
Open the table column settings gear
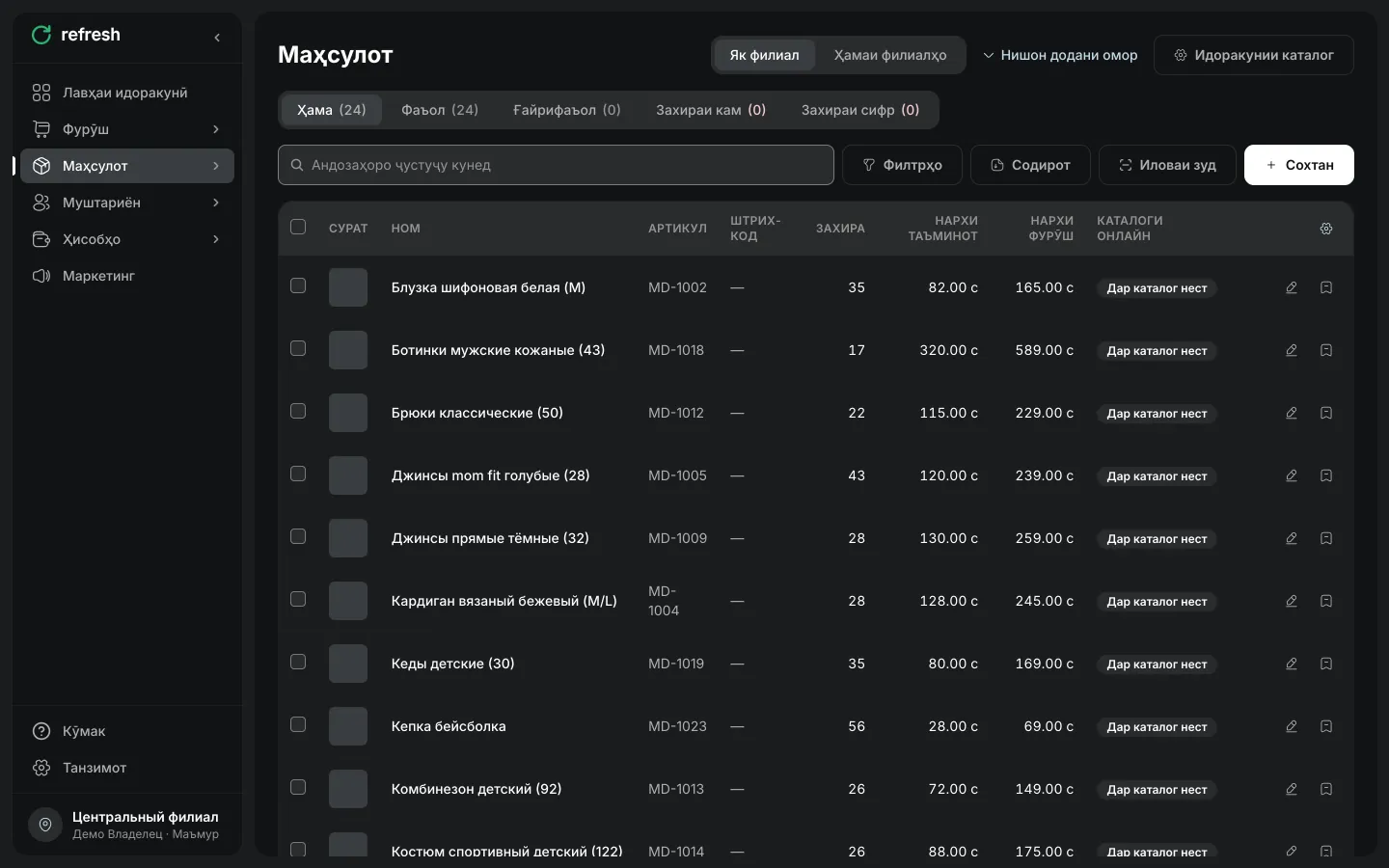pyautogui.click(x=1326, y=229)
